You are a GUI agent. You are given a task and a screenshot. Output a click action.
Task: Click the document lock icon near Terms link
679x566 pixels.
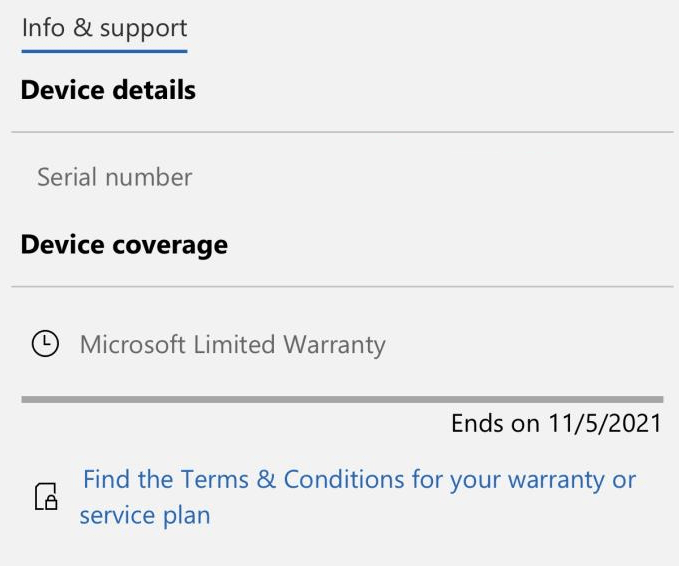[46, 497]
